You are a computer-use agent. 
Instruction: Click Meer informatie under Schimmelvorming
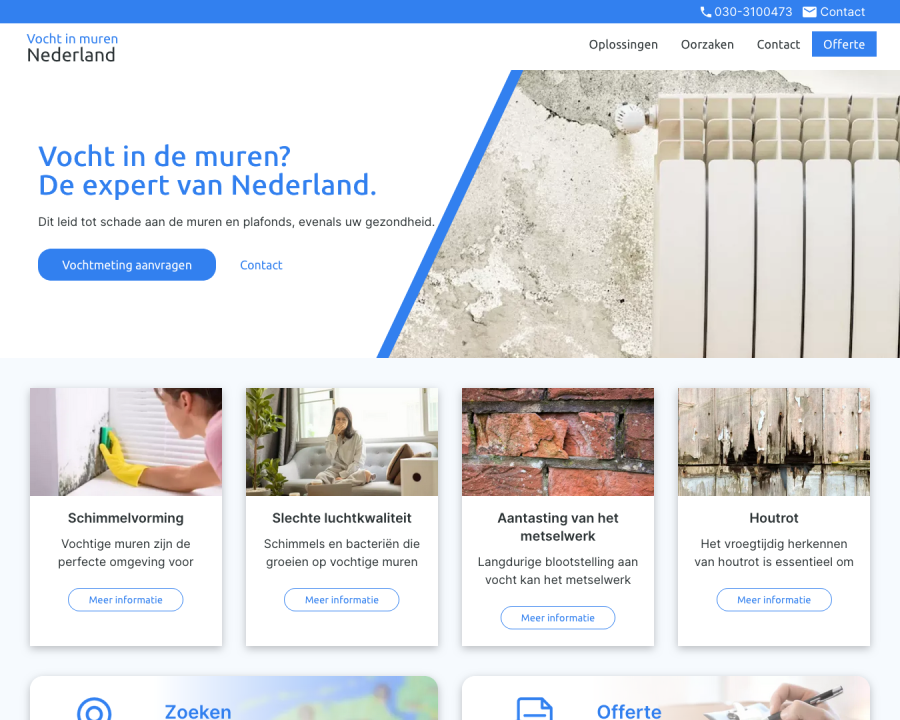click(x=125, y=599)
